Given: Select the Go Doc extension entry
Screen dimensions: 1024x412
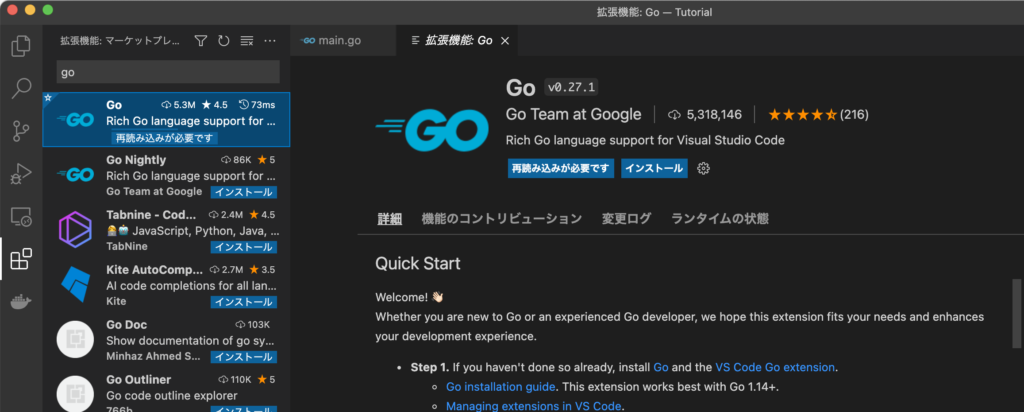Looking at the screenshot, I should 167,339.
